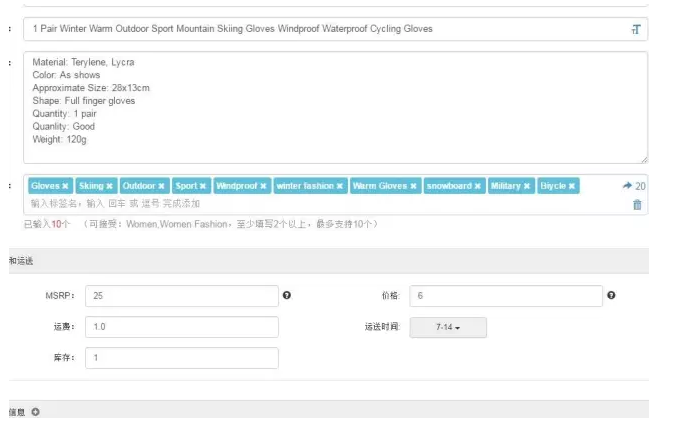Focus the price field showing 6

[506, 296]
